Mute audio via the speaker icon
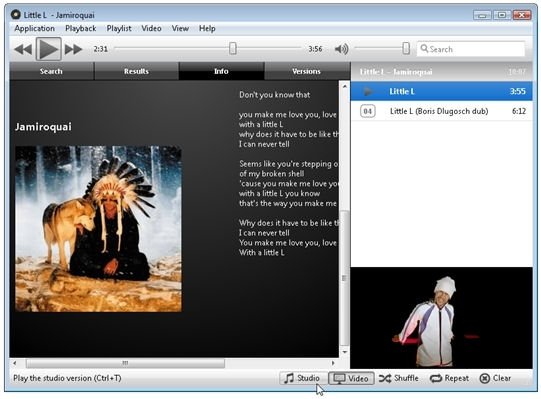 [x=342, y=49]
